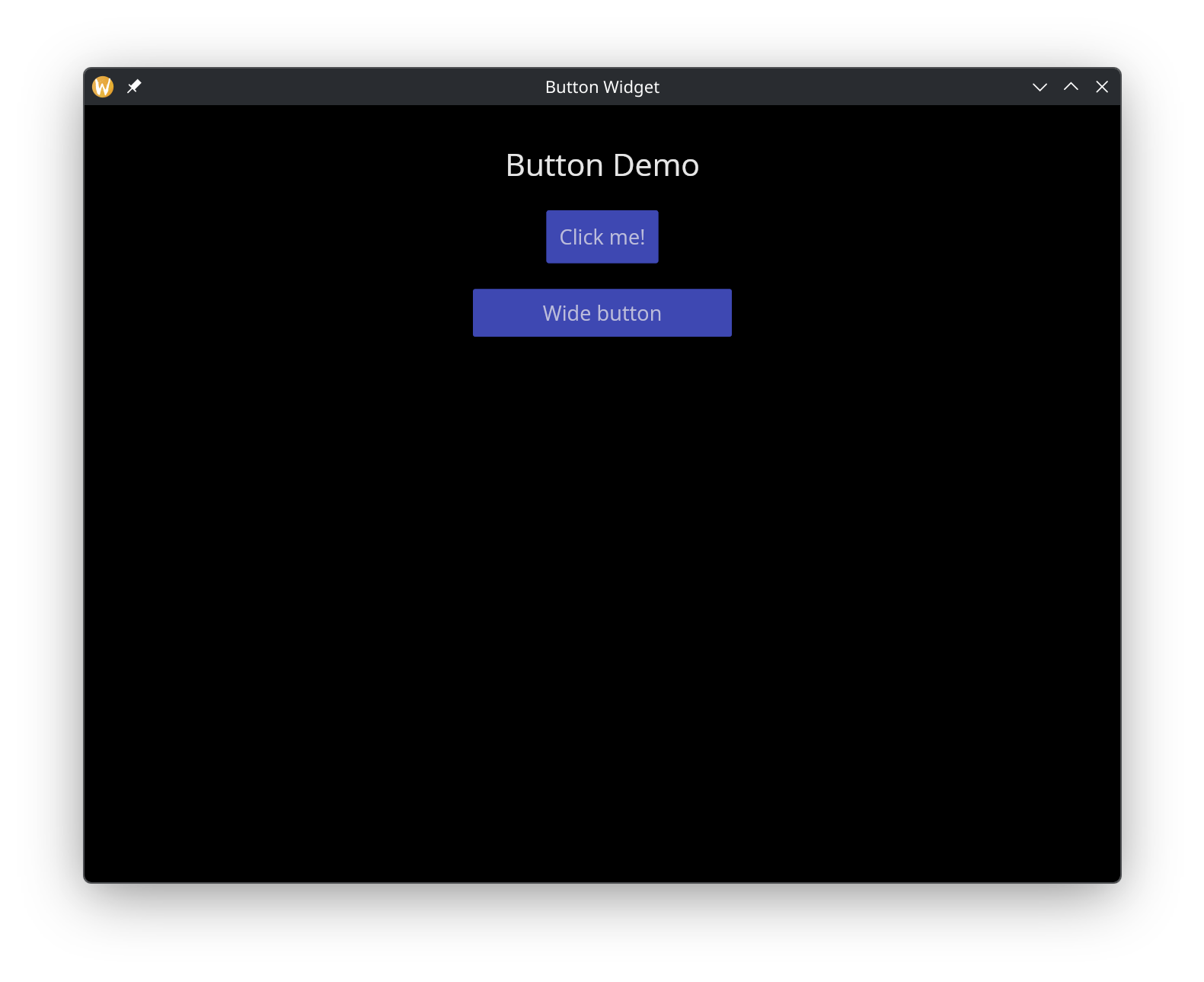This screenshot has height=982, width=1204.
Task: Click the empty area below 'Wide button'
Action: click(x=602, y=571)
